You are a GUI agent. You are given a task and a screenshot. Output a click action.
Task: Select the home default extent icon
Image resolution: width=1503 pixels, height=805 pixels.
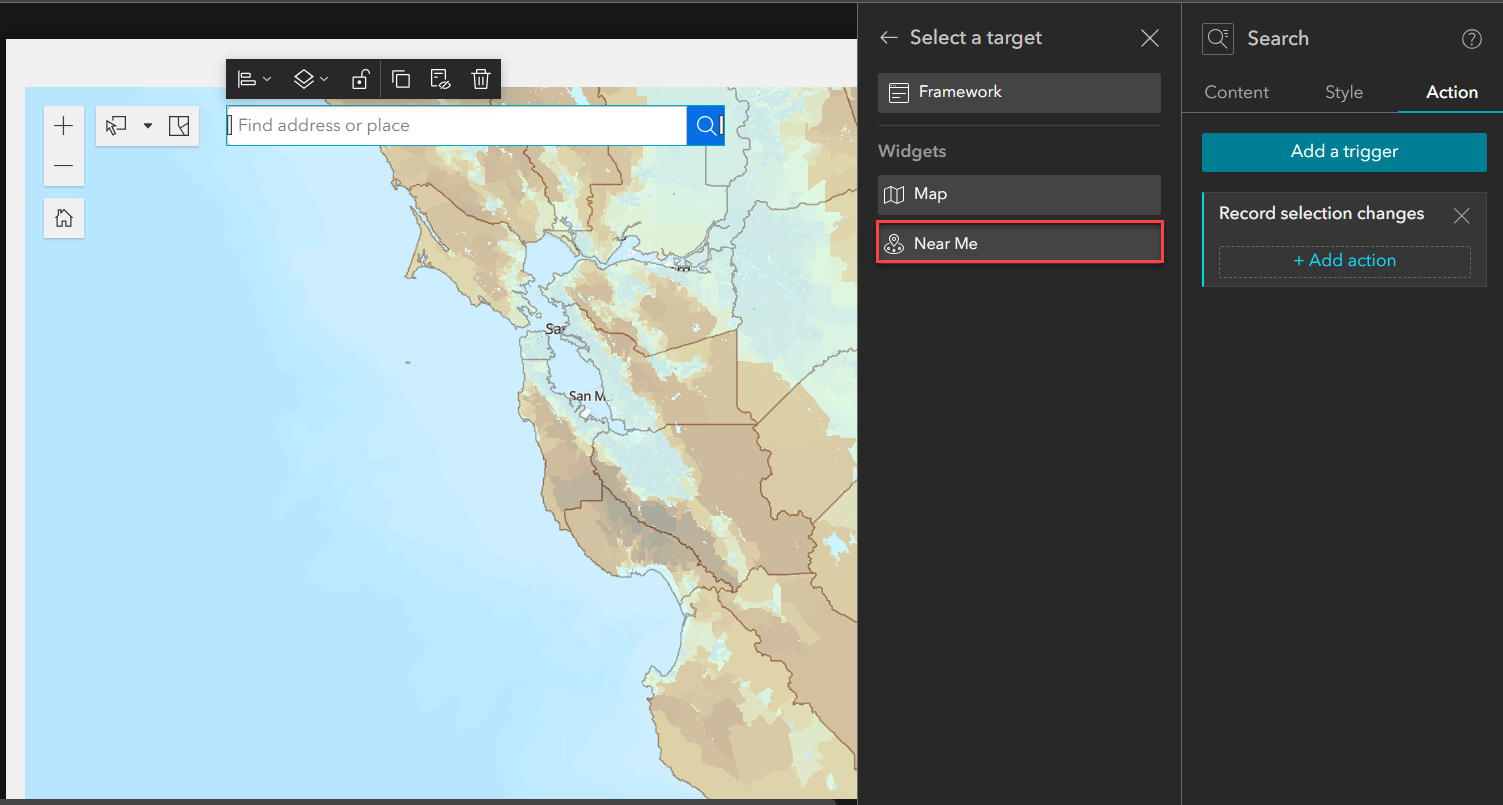pyautogui.click(x=63, y=217)
